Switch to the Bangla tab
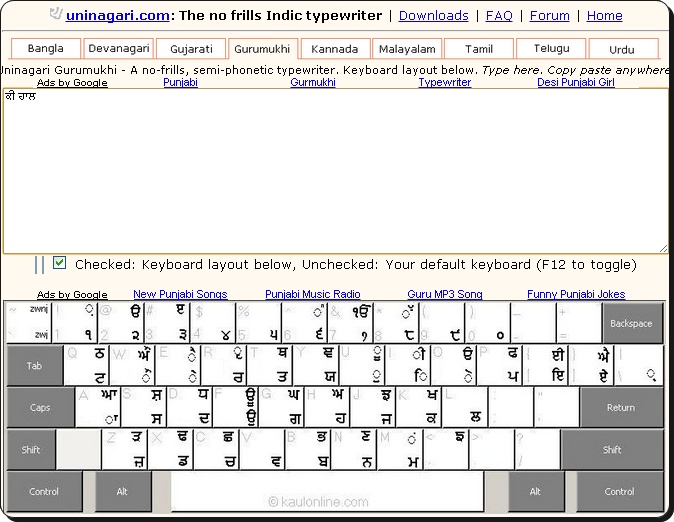The width and height of the screenshot is (674, 522). pos(46,48)
